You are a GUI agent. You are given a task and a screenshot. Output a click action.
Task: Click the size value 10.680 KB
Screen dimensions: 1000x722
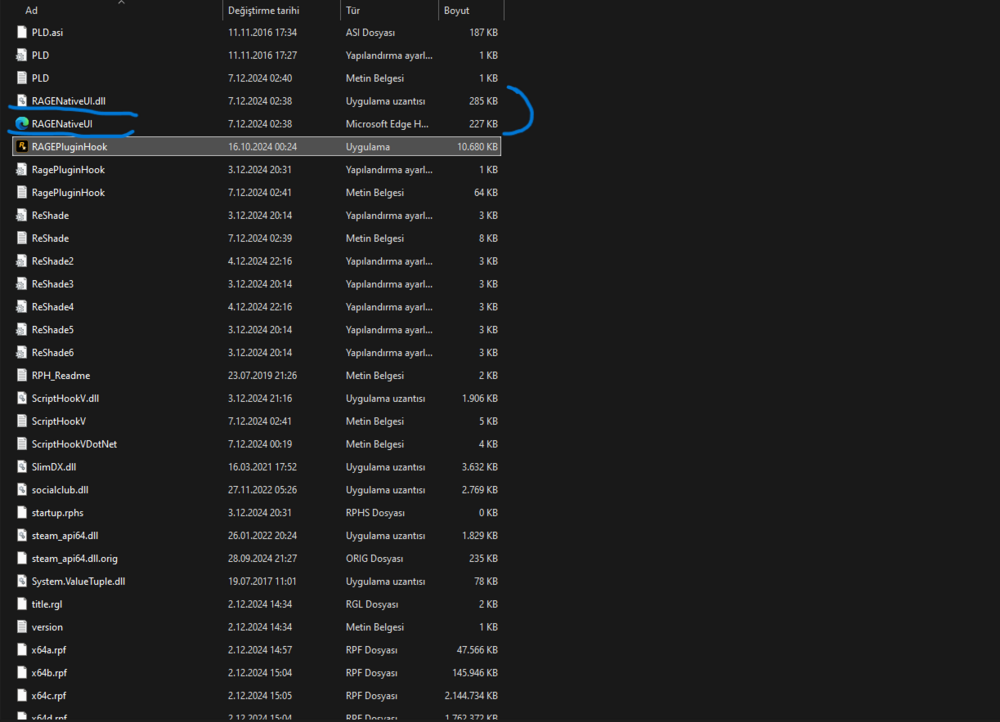point(477,147)
